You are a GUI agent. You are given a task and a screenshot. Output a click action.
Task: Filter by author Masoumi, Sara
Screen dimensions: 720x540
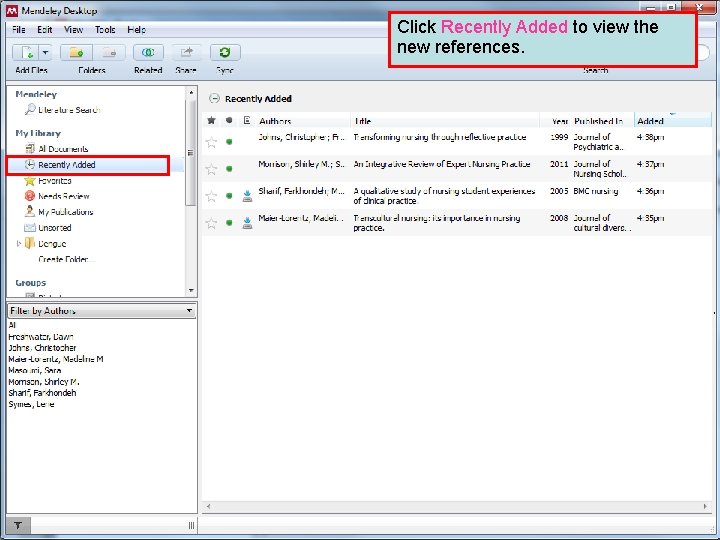click(34, 371)
